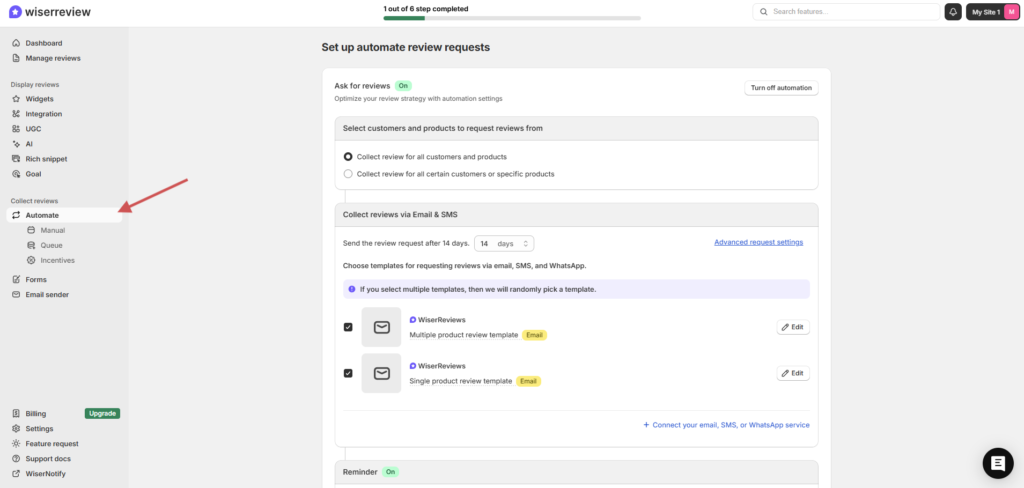Open the My Site 1 account menu
The image size is (1024, 488).
[x=992, y=12]
